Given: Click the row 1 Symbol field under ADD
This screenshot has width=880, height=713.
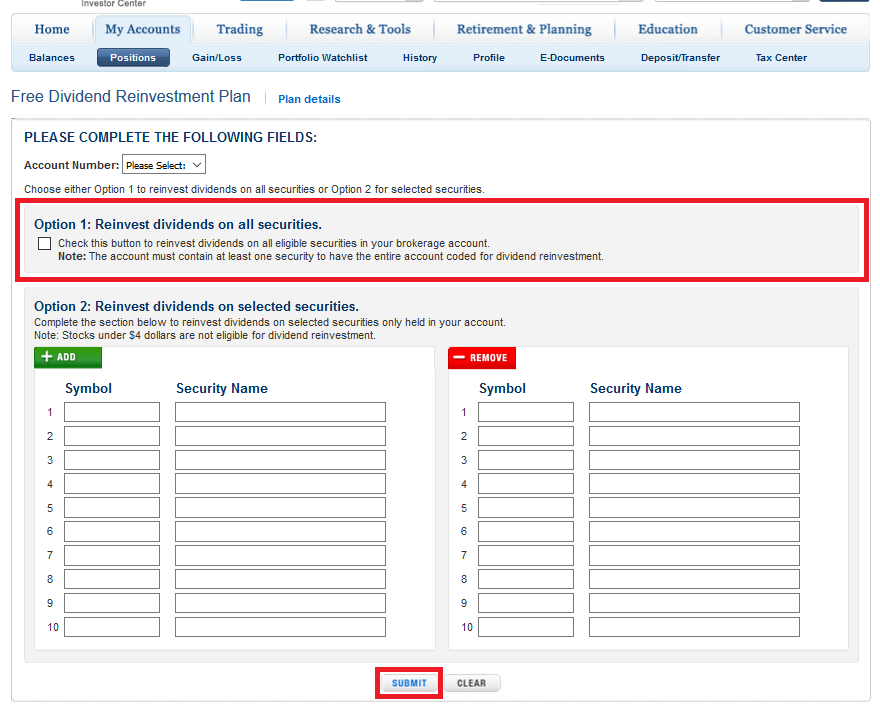Looking at the screenshot, I should coord(112,412).
